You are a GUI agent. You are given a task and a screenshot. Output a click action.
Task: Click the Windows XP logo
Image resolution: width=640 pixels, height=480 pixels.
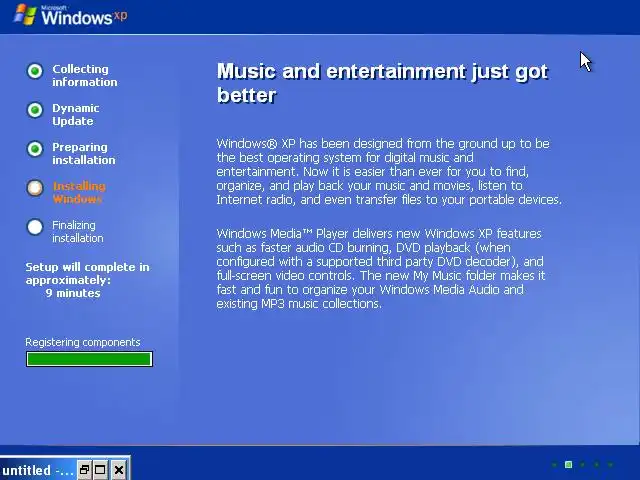pos(71,15)
